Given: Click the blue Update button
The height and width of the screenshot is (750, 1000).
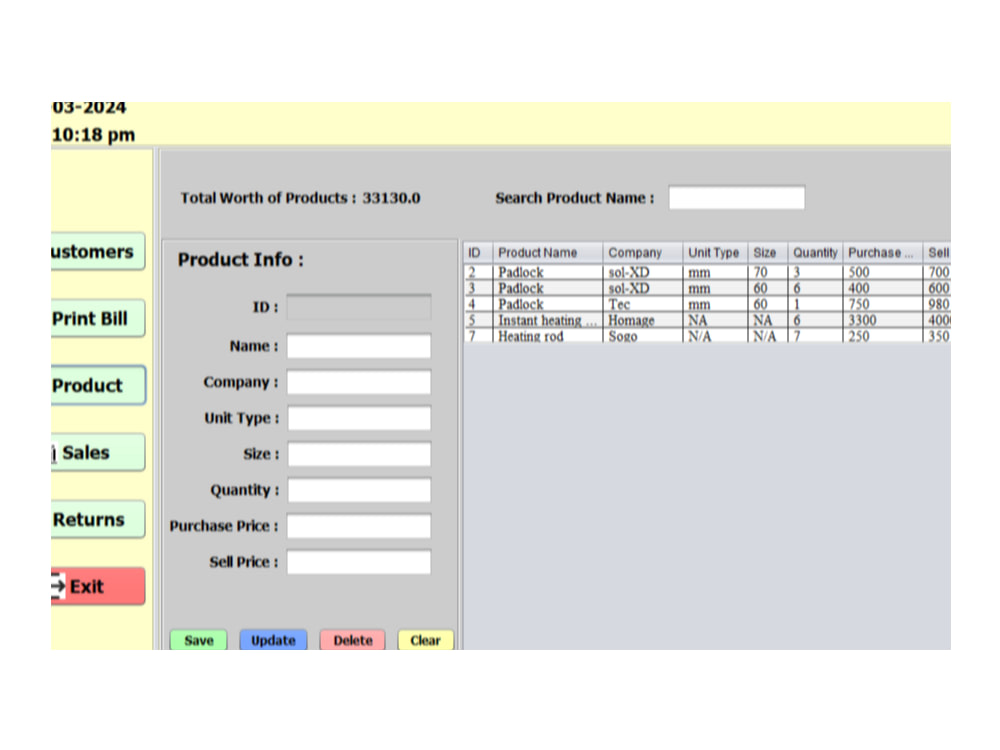Looking at the screenshot, I should (x=273, y=640).
